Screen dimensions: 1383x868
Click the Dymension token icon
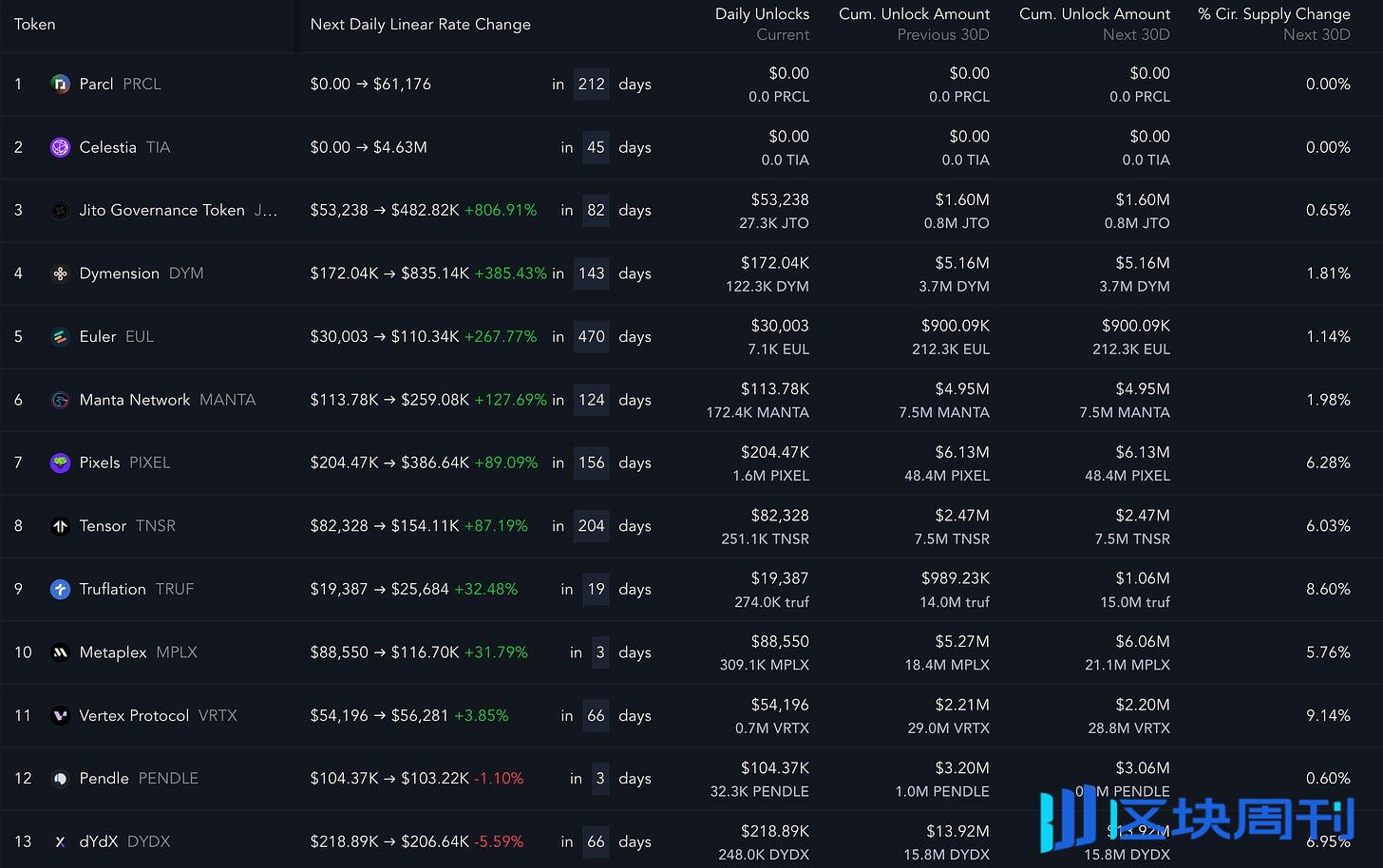[x=60, y=274]
